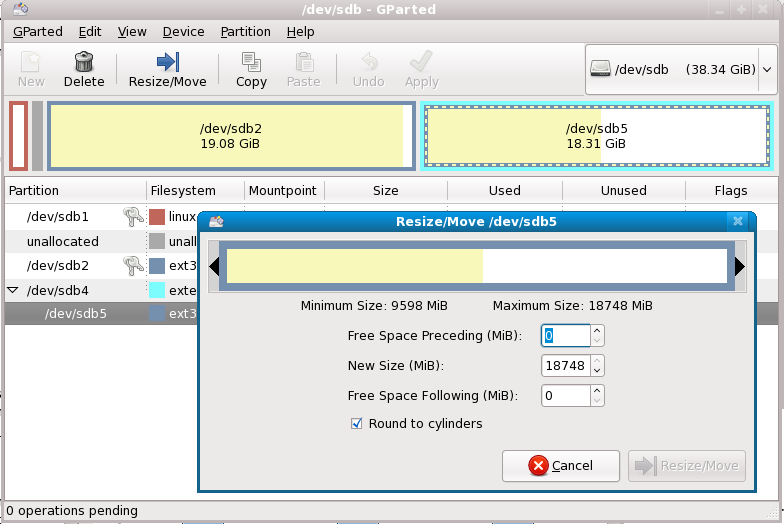Close the Resize/Move /dev/sdb5 dialog
Screen dimensions: 784x524
[x=738, y=221]
